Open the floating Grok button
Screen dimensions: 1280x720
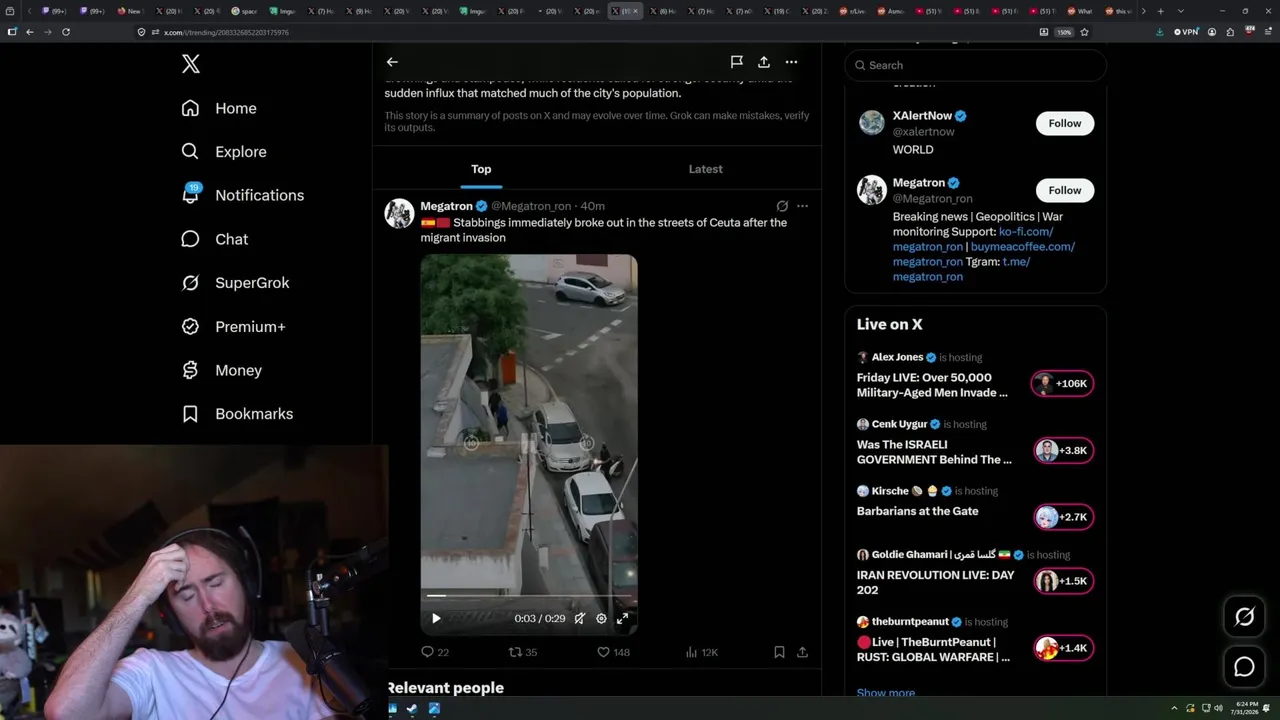point(1244,617)
